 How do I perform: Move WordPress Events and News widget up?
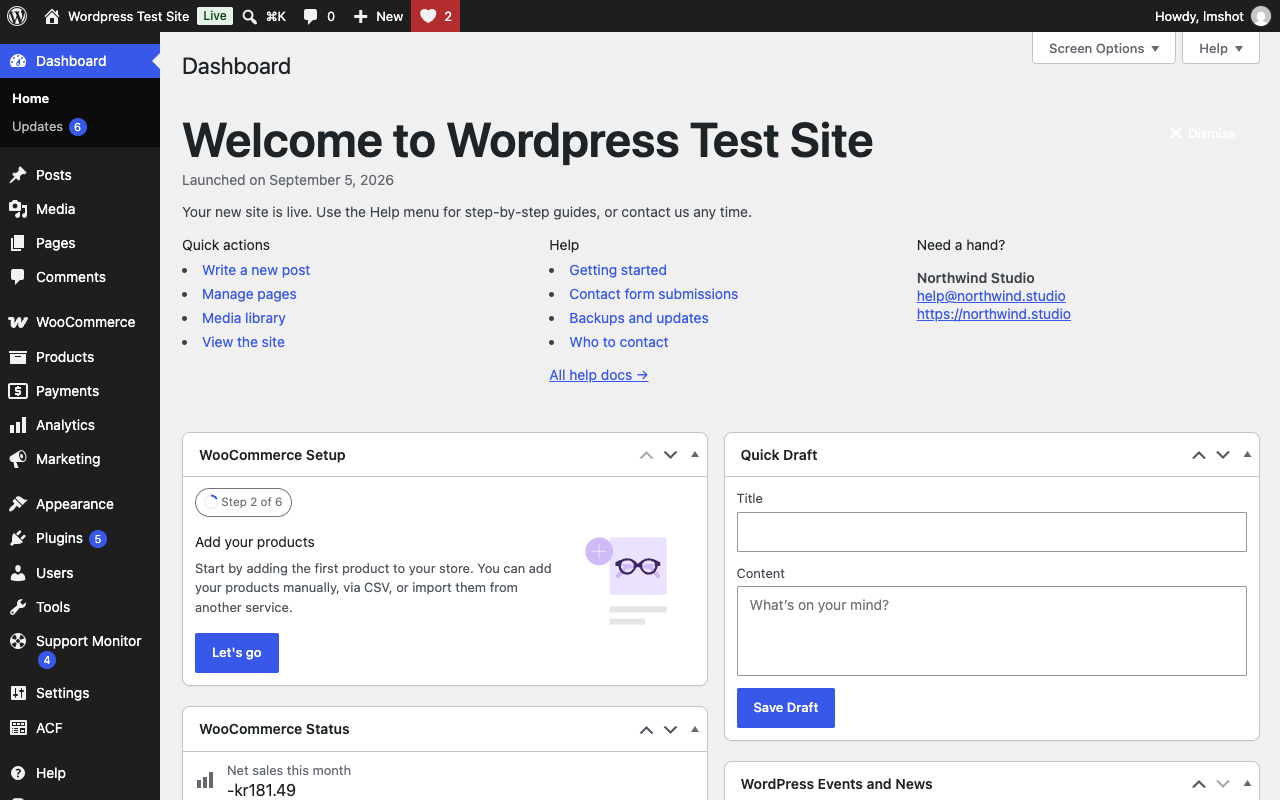click(x=1198, y=784)
